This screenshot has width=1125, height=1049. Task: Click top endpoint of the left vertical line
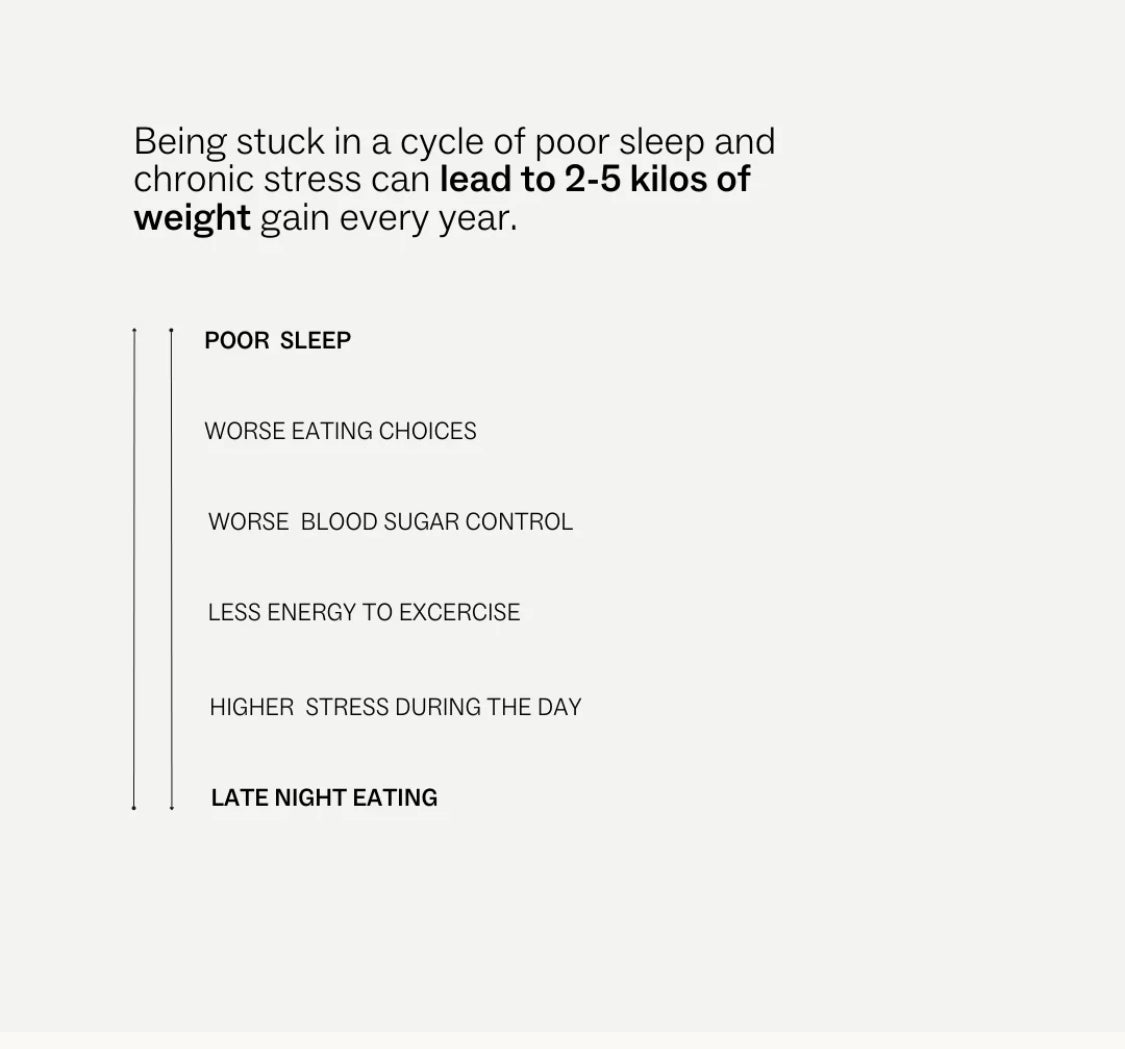(x=134, y=329)
